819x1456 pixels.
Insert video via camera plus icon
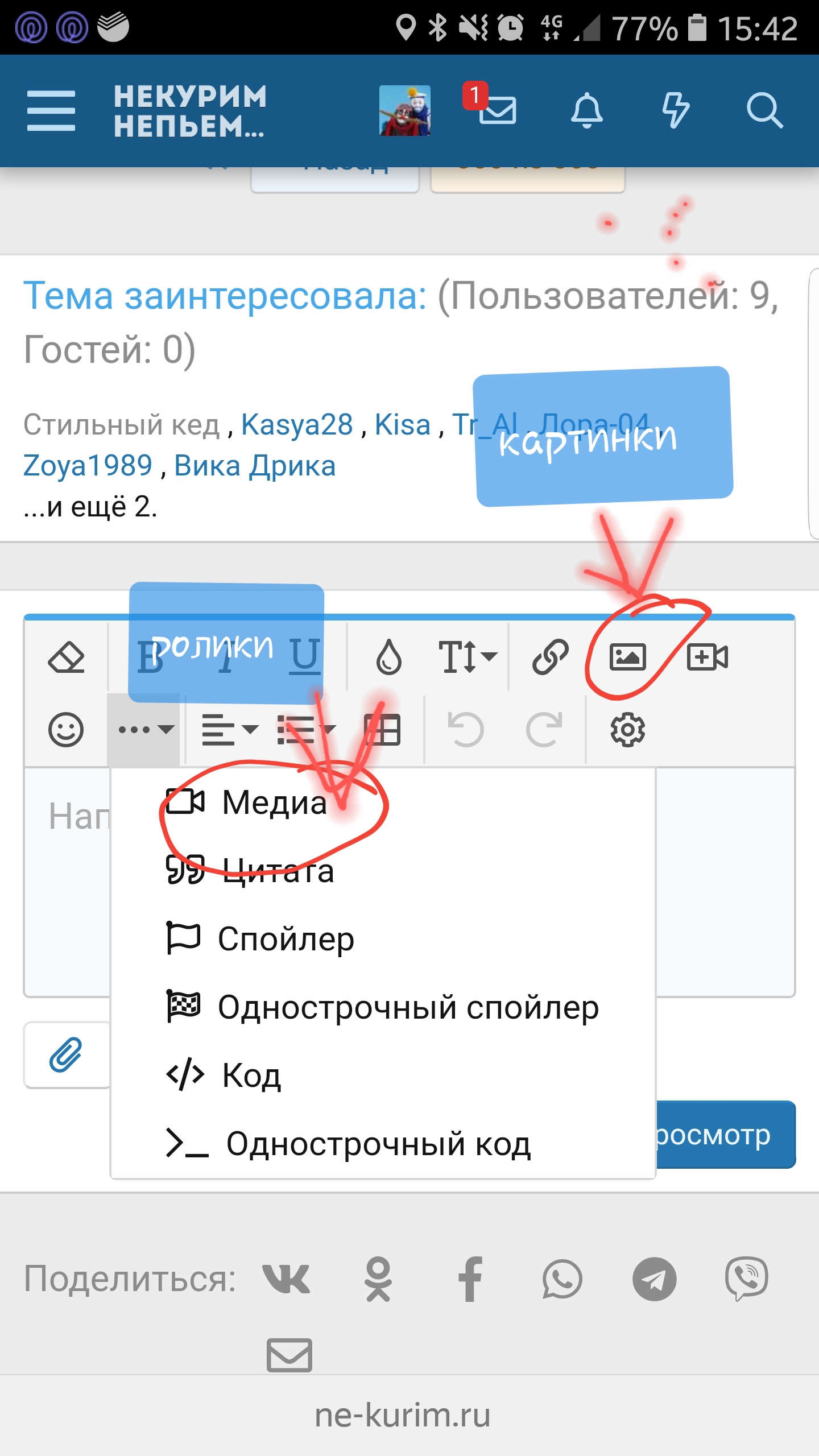point(708,657)
